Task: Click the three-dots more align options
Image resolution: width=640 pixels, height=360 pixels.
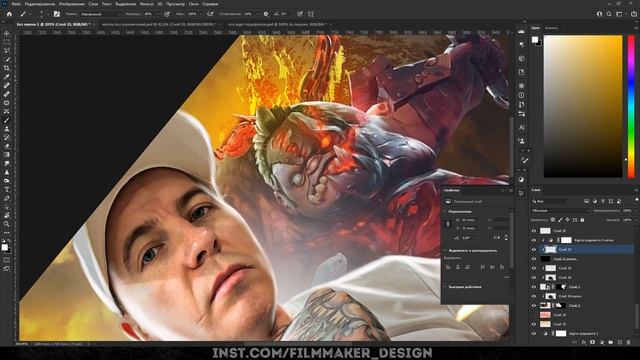Action: coord(507,277)
